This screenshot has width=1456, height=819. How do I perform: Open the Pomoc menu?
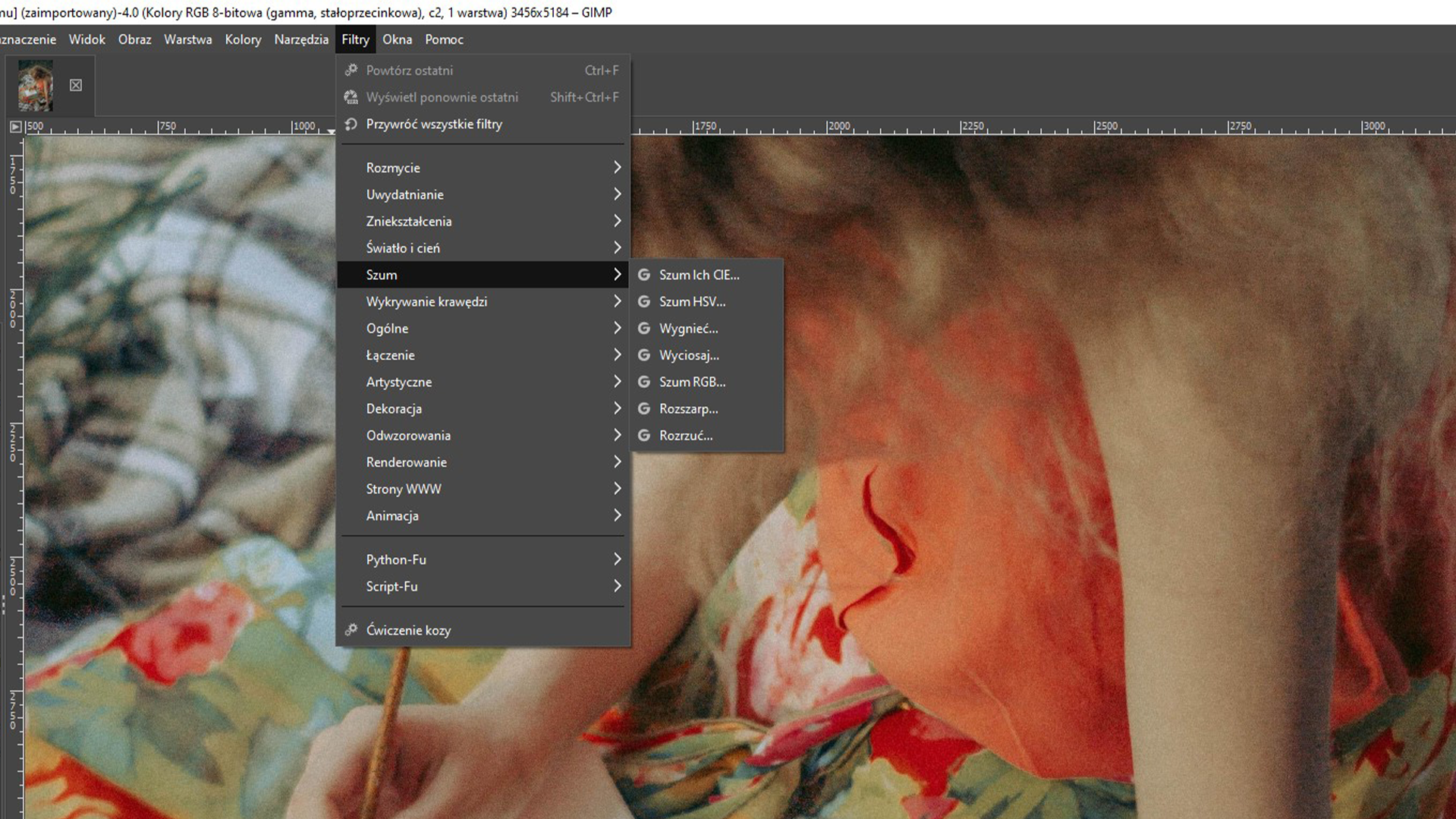pos(444,39)
